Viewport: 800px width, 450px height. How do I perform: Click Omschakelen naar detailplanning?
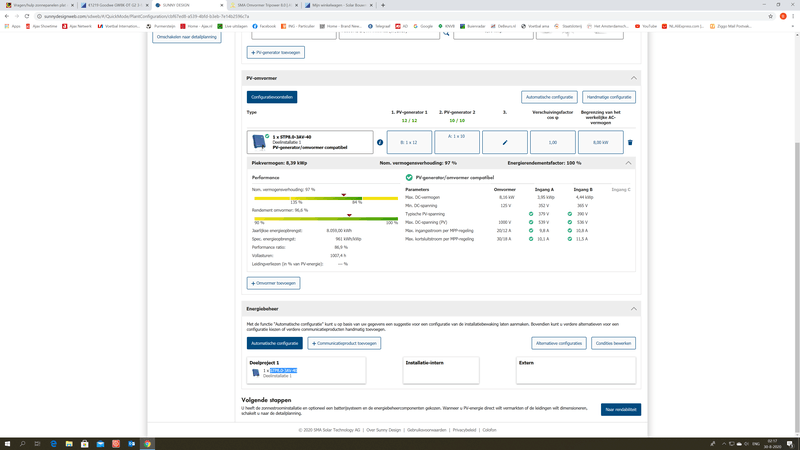tap(187, 37)
